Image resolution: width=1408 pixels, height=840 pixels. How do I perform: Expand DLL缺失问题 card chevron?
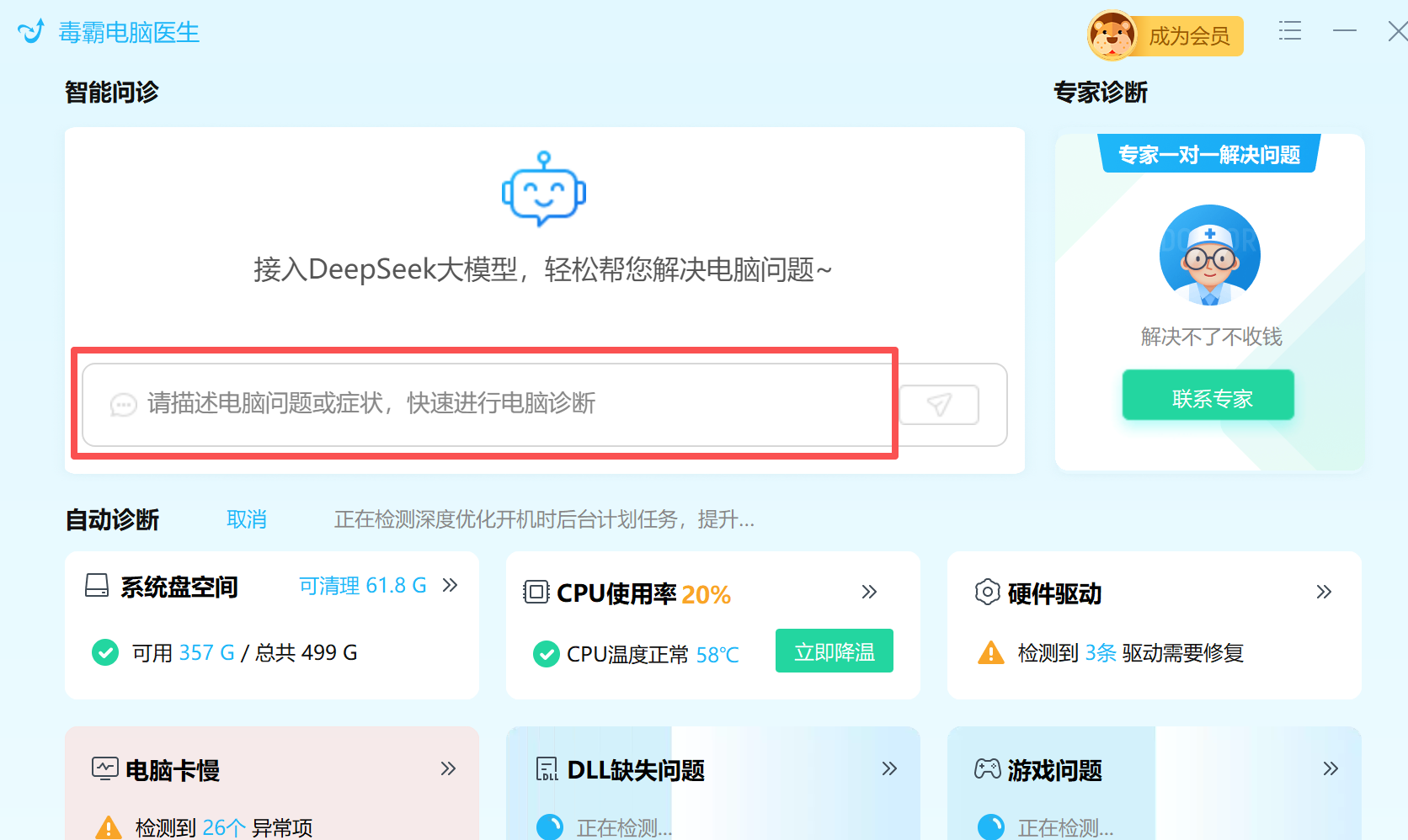pyautogui.click(x=889, y=768)
